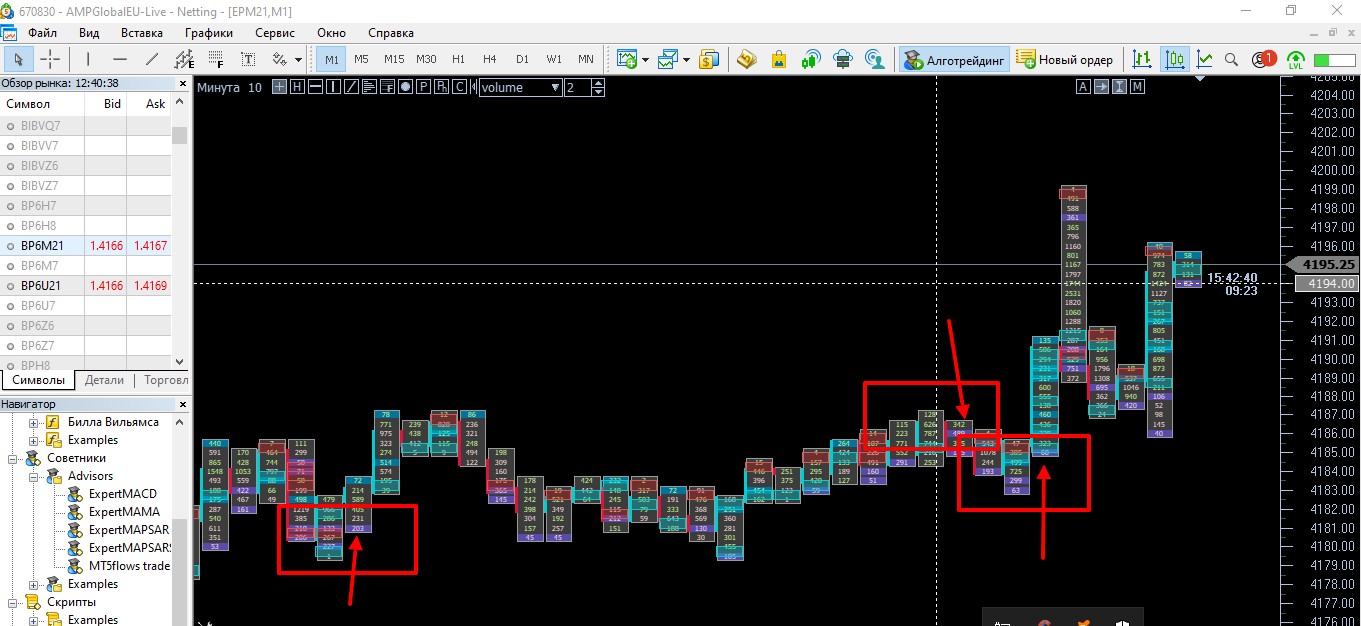Viewport: 1361px width, 626px height.
Task: Open the Окно menu
Action: click(x=332, y=32)
